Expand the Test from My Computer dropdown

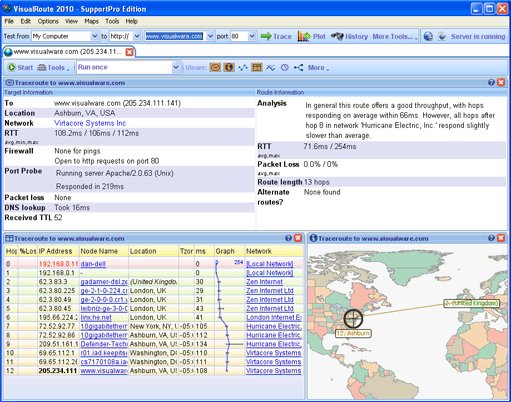pos(95,36)
